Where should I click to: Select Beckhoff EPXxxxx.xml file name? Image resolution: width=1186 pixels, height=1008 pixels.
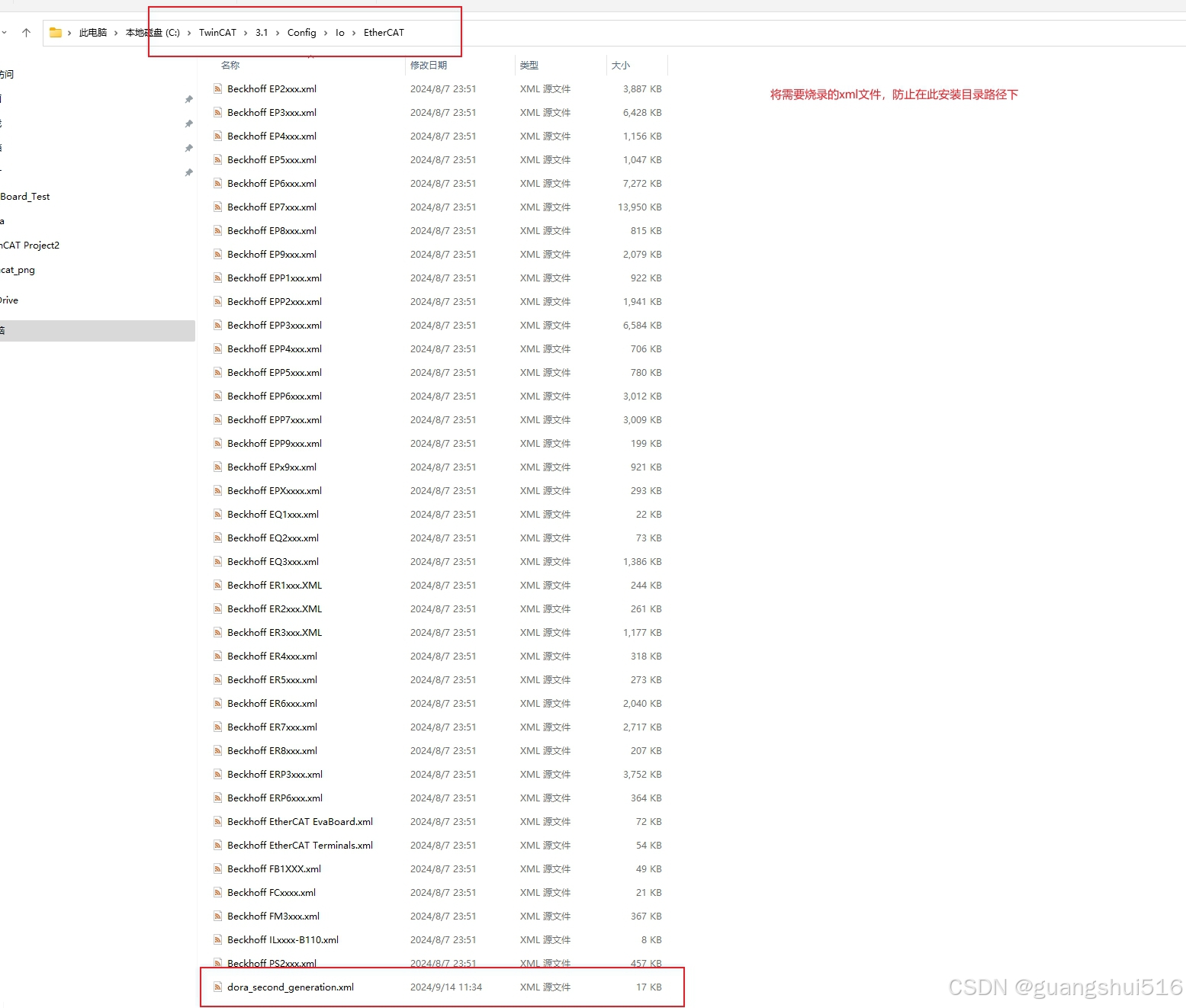click(x=275, y=491)
